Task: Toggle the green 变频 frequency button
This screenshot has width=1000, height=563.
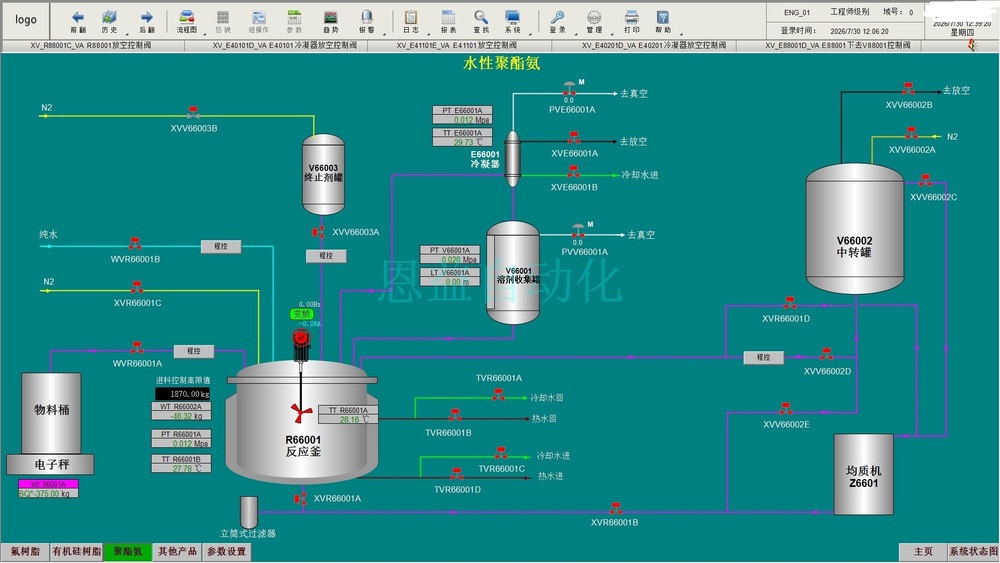Action: (x=301, y=314)
